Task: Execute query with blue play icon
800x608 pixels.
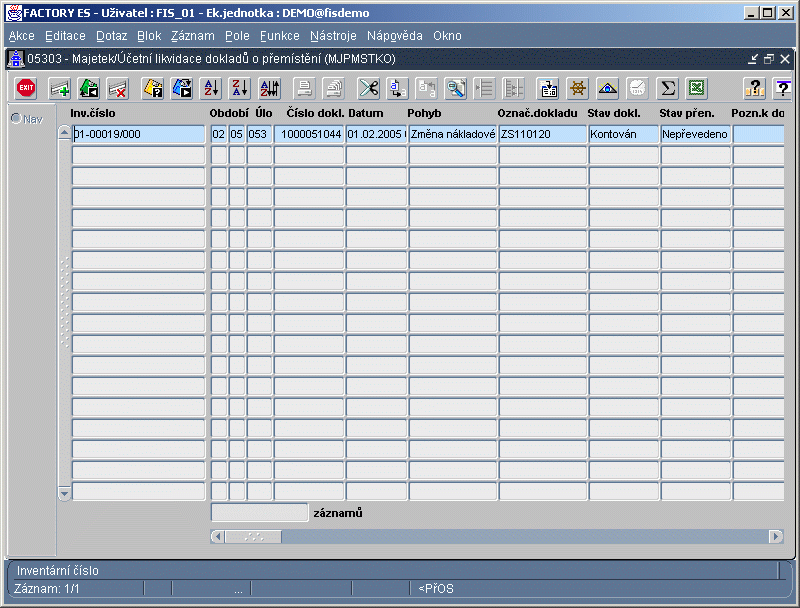Action: click(182, 88)
